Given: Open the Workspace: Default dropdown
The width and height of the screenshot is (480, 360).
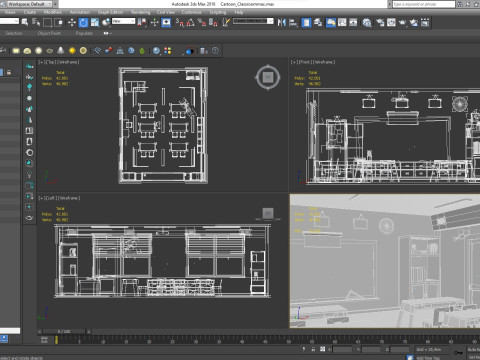Looking at the screenshot, I should (x=30, y=4).
